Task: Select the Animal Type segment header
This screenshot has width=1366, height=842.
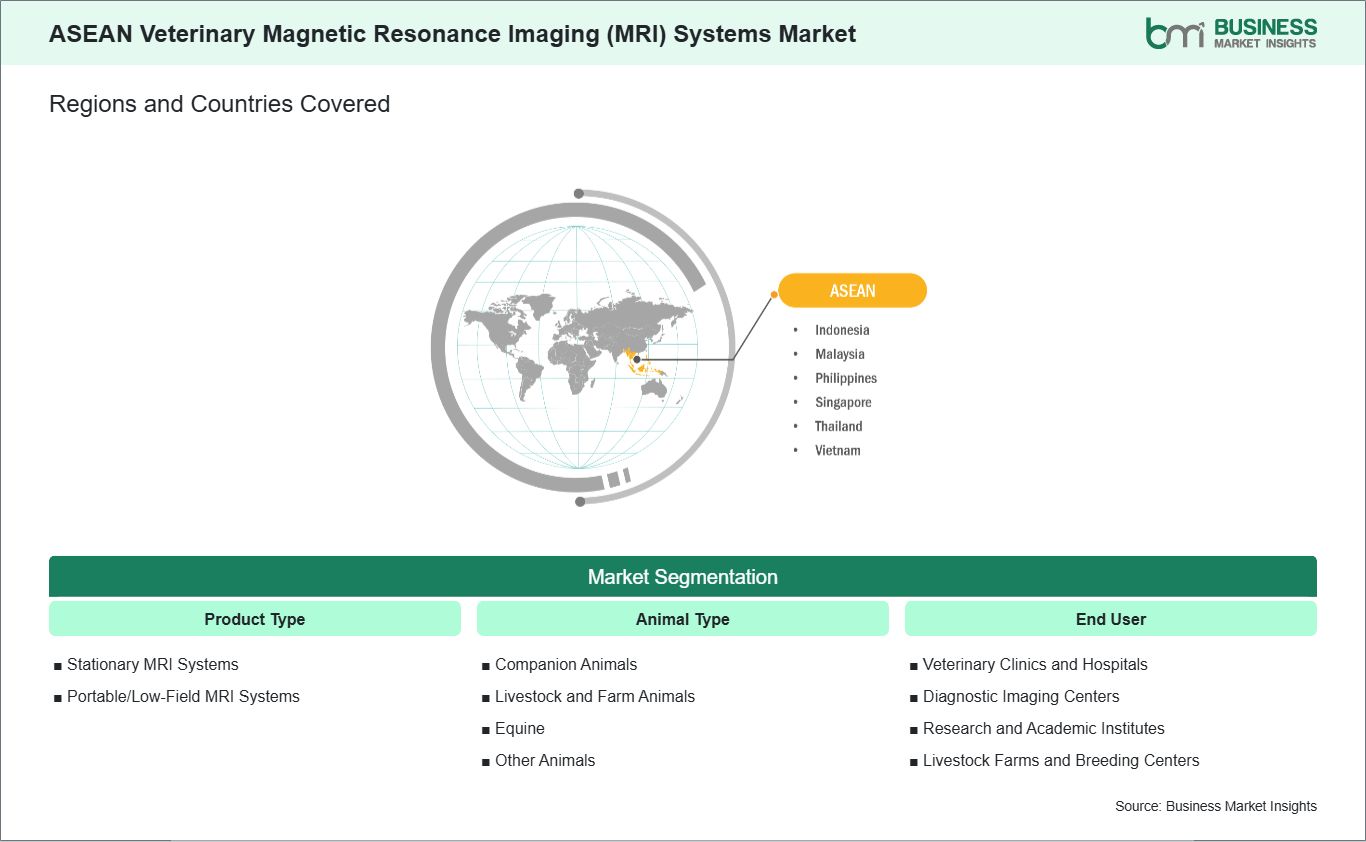Action: point(683,619)
